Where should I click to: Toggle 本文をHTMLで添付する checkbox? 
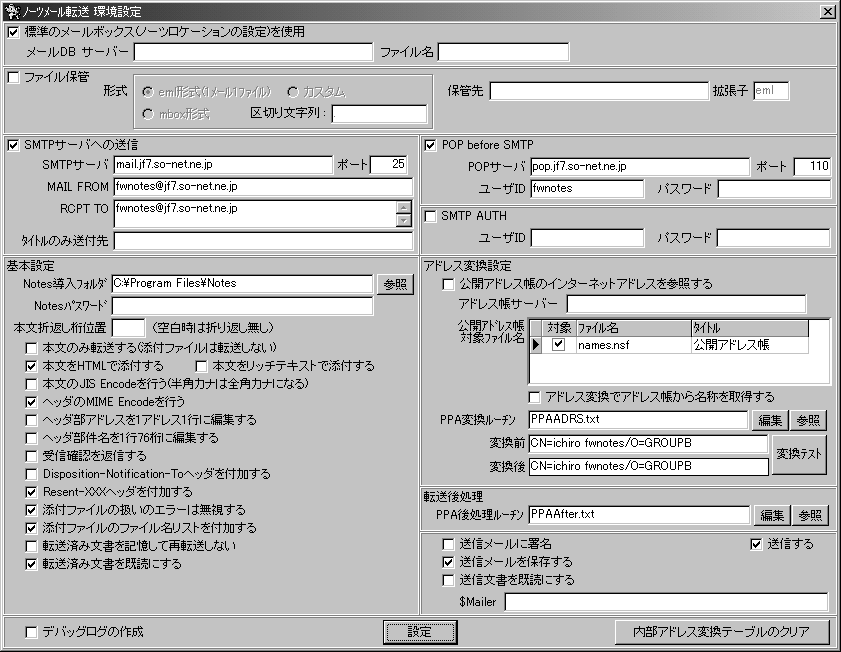(x=32, y=366)
